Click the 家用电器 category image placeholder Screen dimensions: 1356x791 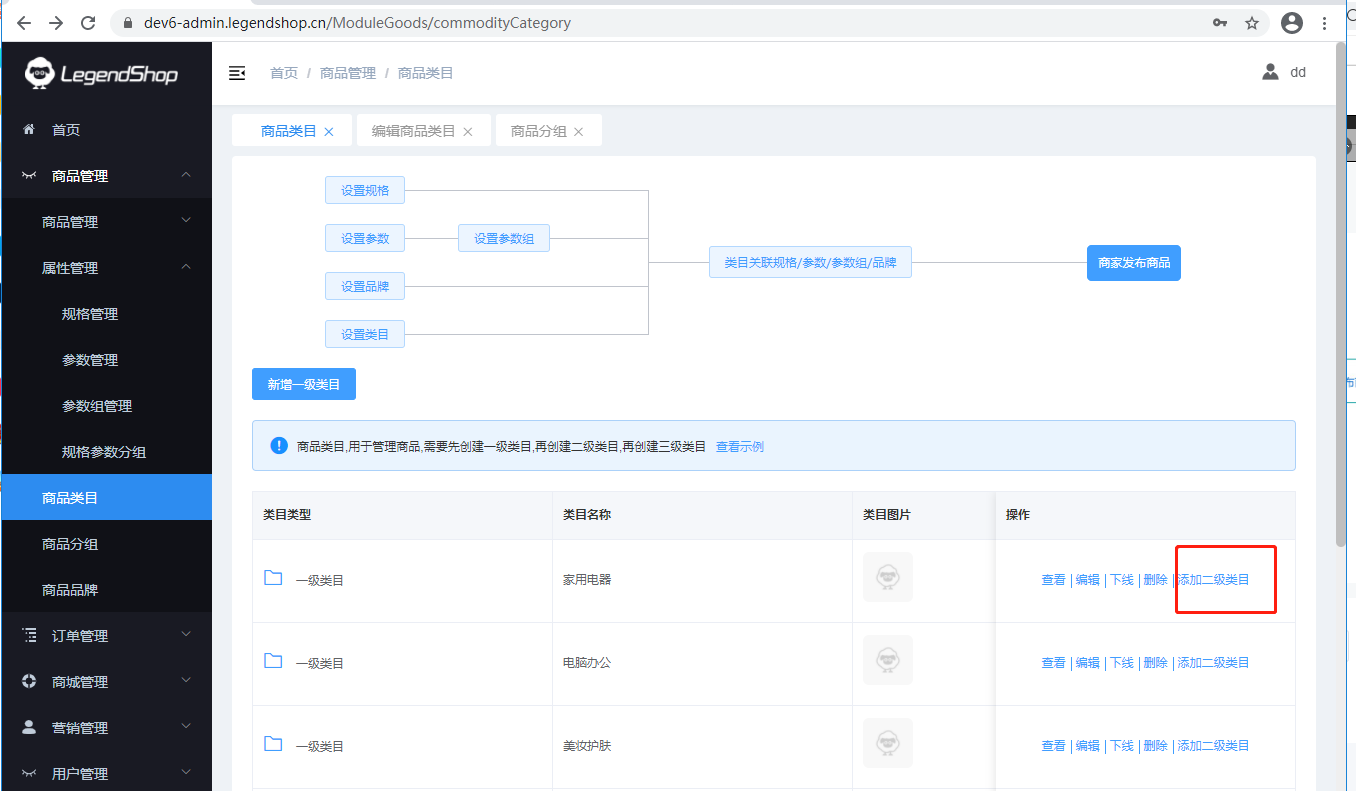(x=887, y=578)
